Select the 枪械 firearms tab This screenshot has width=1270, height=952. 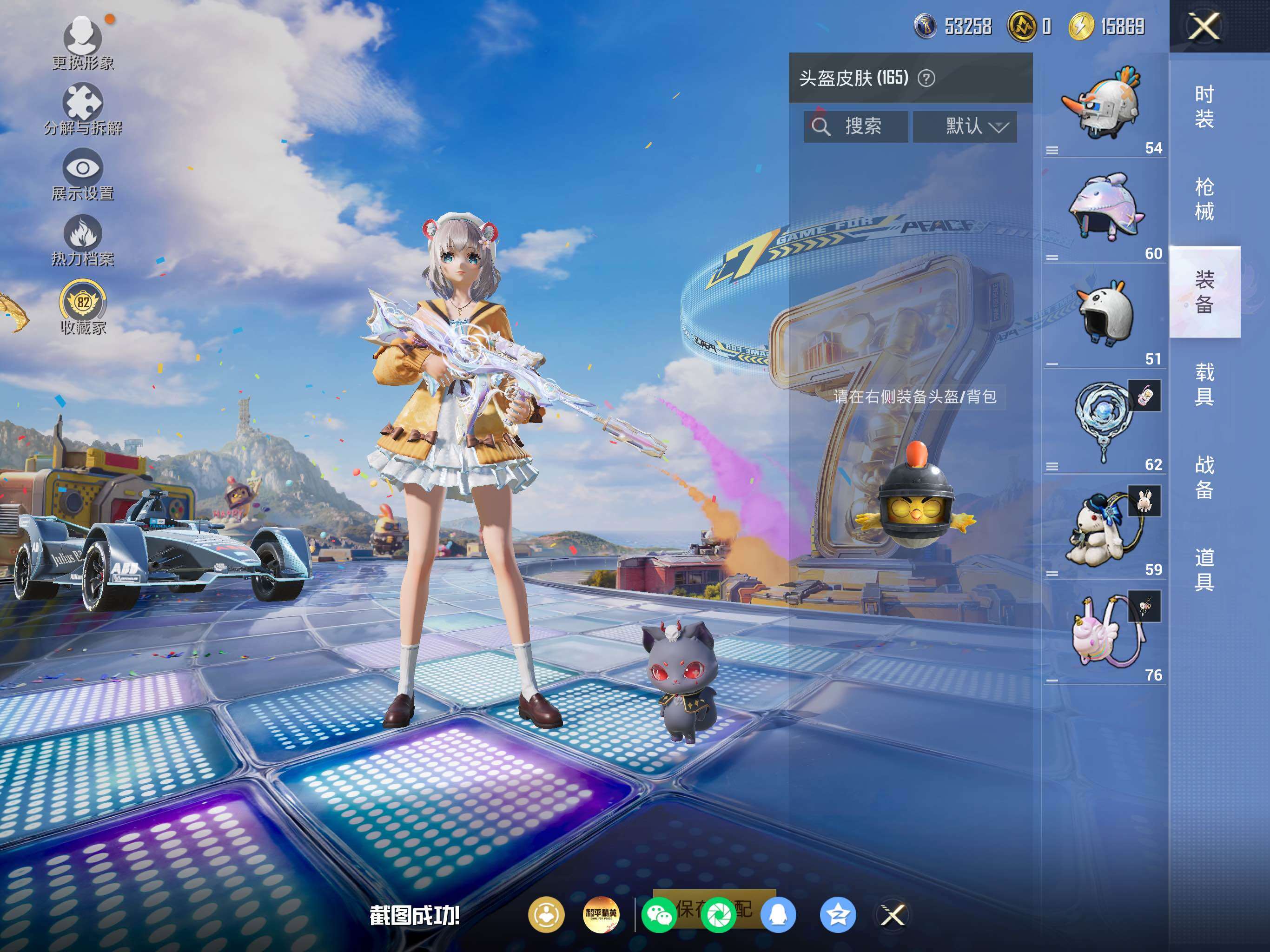pyautogui.click(x=1204, y=199)
